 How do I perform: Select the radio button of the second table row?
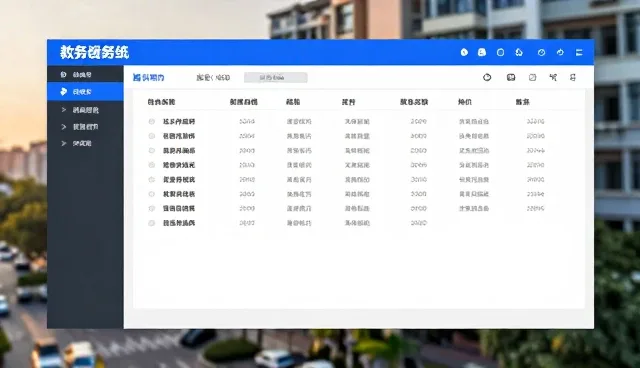coord(151,136)
